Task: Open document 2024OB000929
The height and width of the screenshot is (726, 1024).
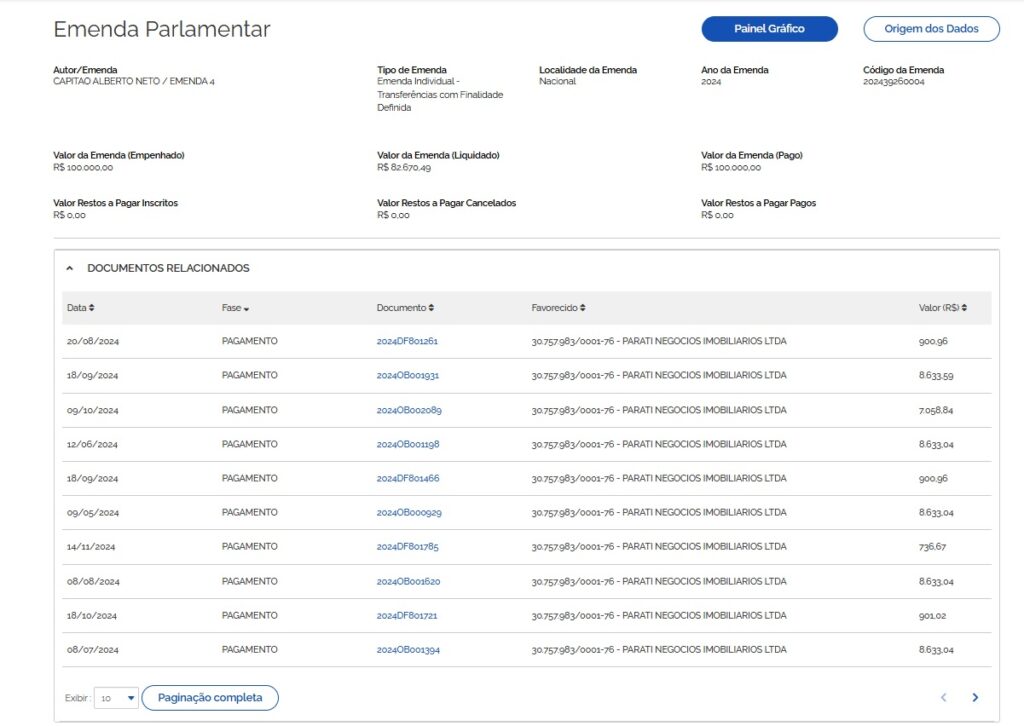Action: 409,513
